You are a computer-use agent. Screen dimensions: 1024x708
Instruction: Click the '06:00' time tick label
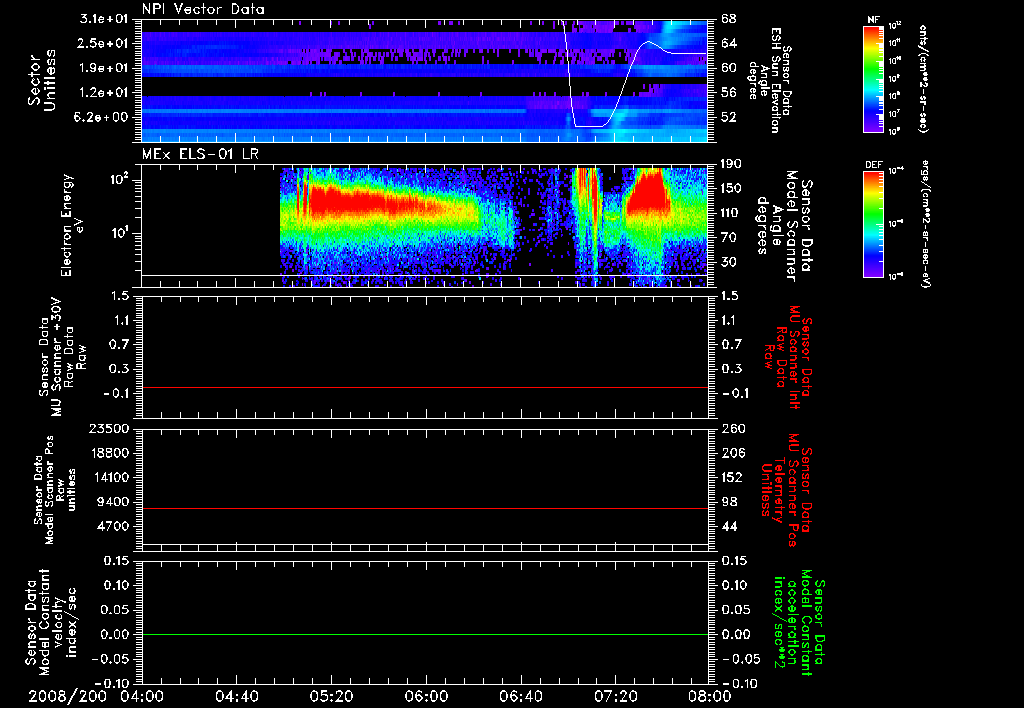[x=426, y=696]
